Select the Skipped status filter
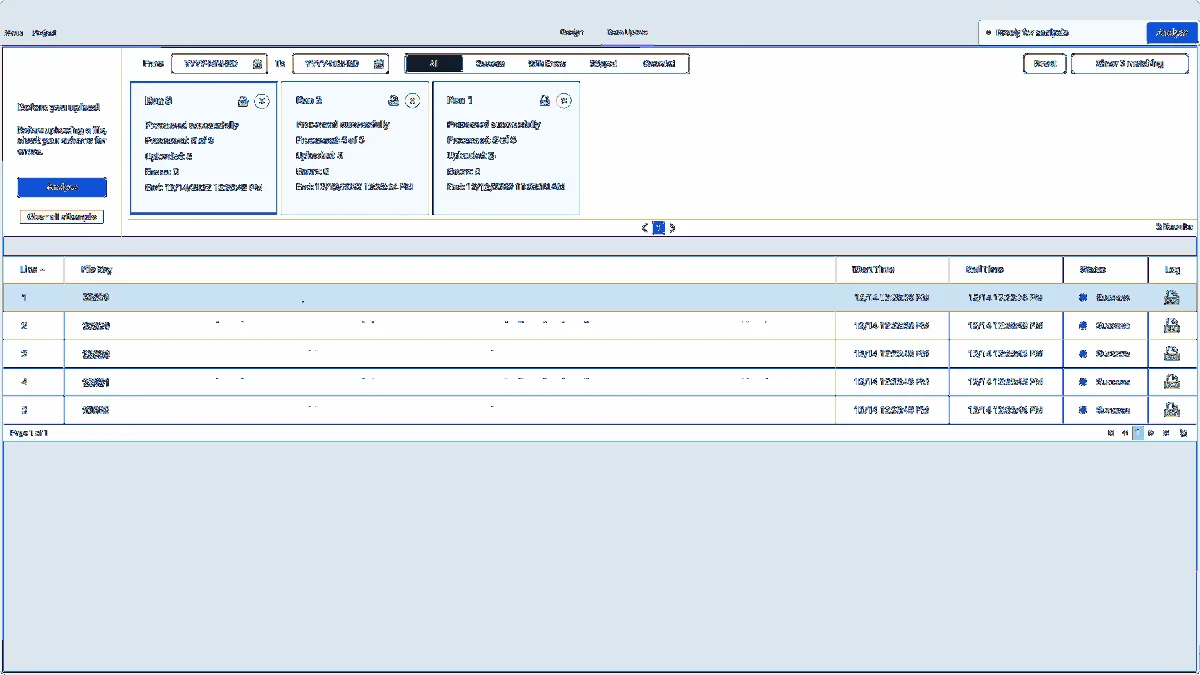The height and width of the screenshot is (675, 1200). 603,63
